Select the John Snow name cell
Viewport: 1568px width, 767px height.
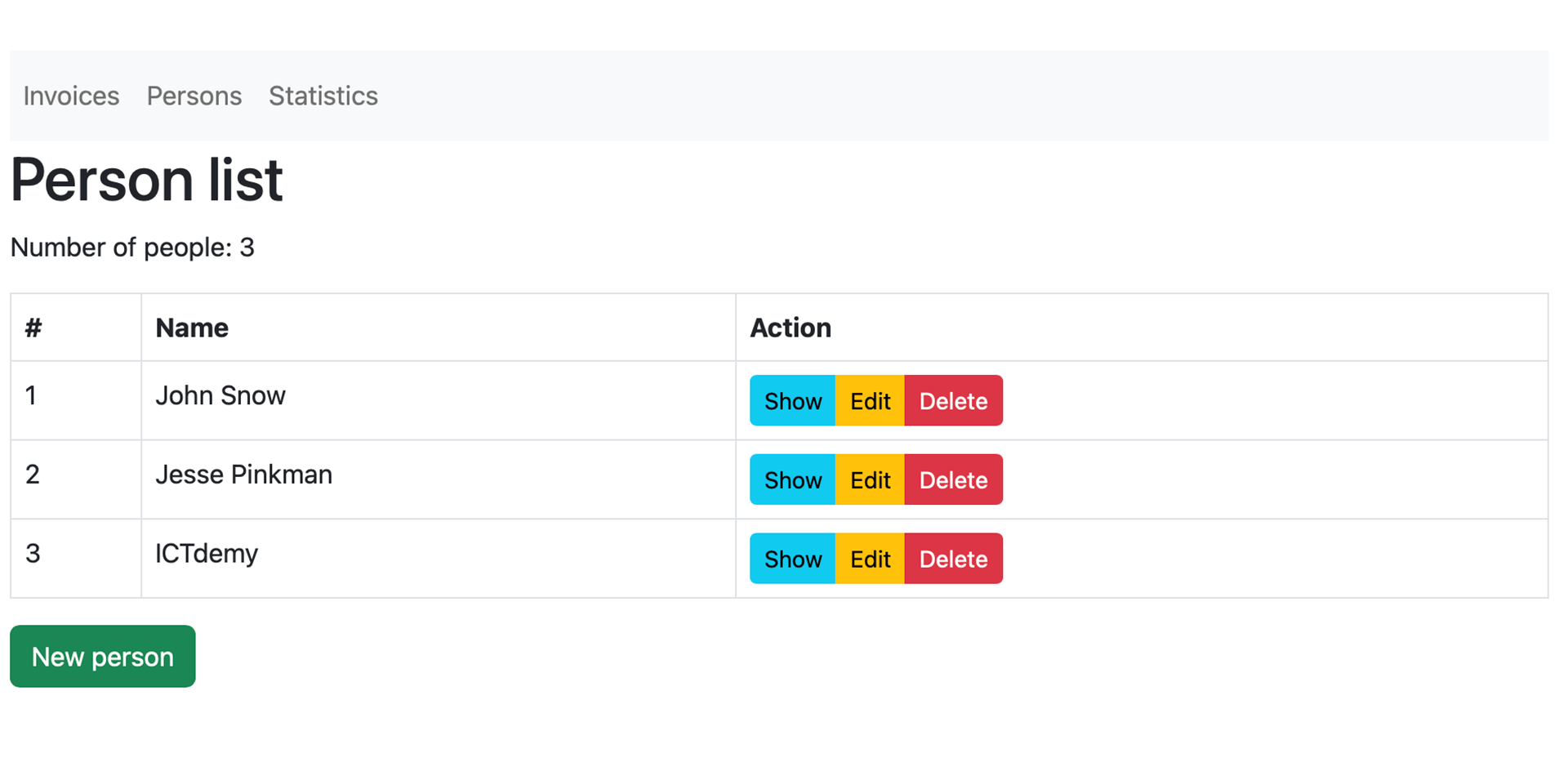pos(220,396)
